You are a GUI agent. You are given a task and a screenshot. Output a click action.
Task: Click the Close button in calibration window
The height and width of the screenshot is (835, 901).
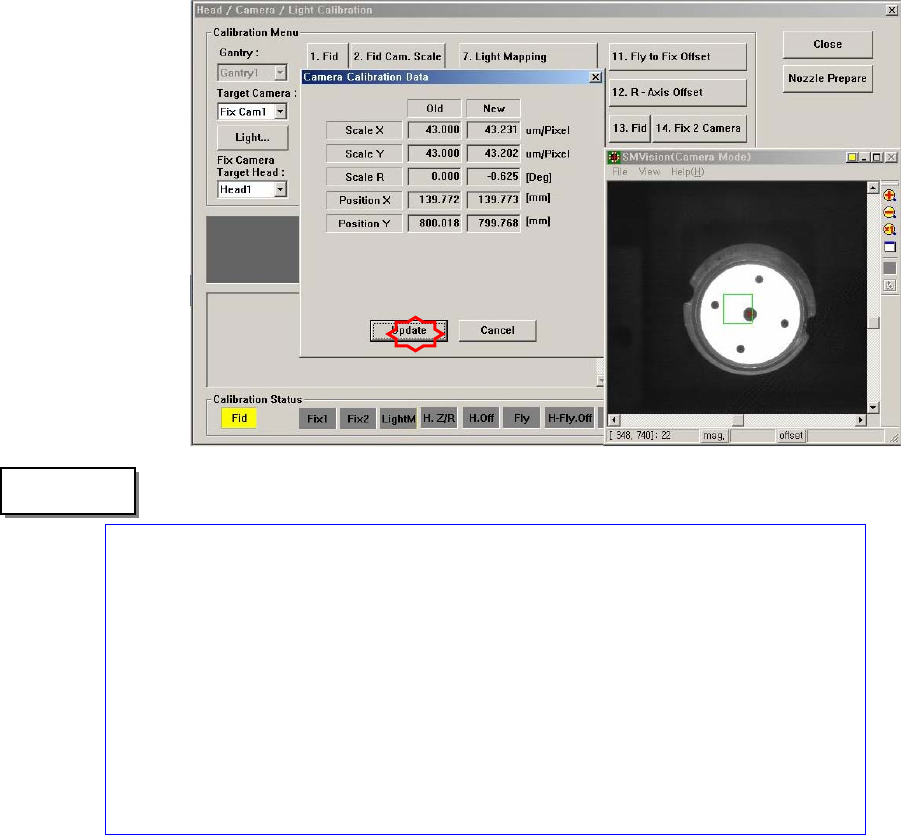[827, 44]
